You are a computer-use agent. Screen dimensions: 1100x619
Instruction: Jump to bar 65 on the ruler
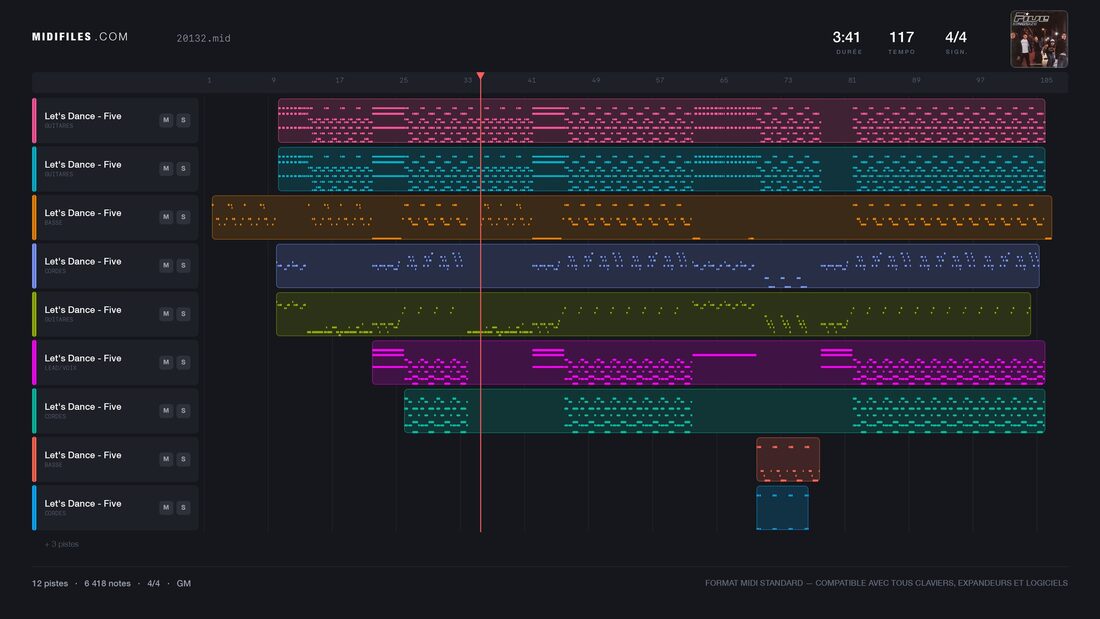point(724,81)
